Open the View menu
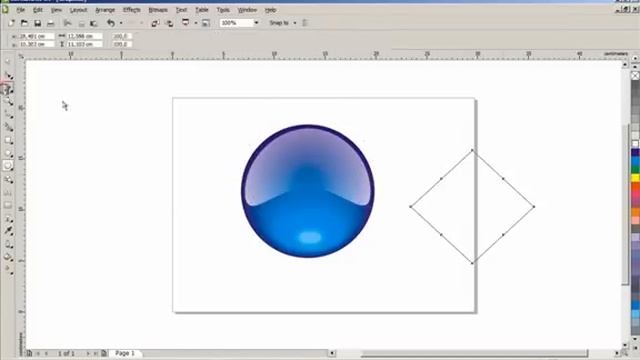Viewport: 640px width, 360px height. (56, 10)
